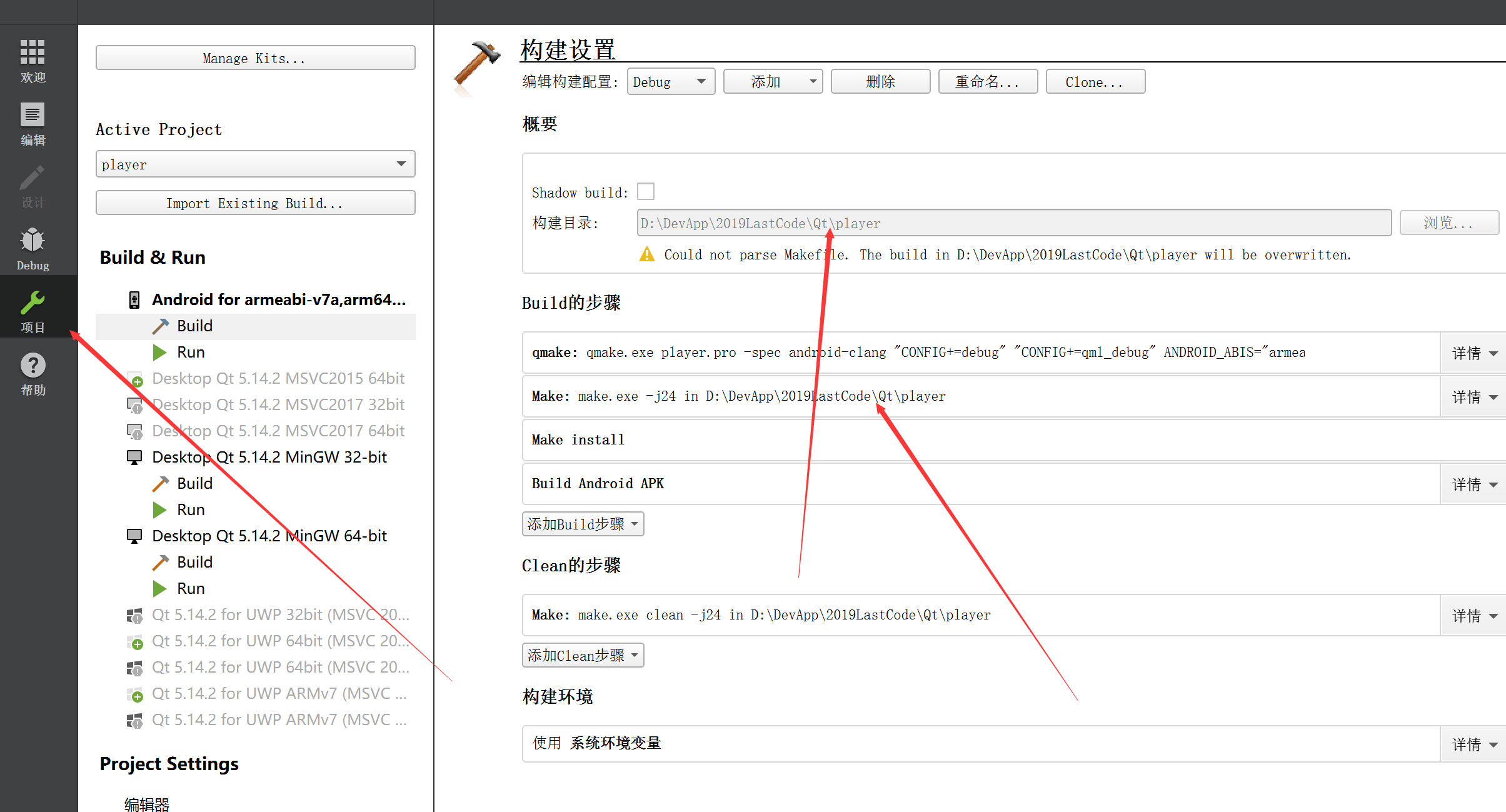1506x812 pixels.
Task: Open the 帮助 help mode
Action: point(33,373)
